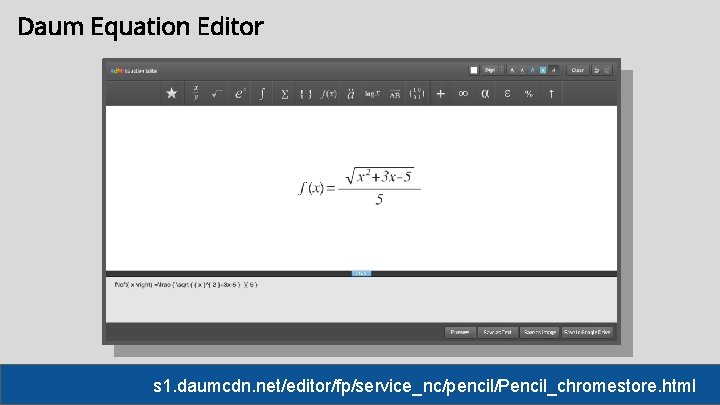Click the denominator 5 in the equation
Screen dimensions: 720x405
coord(379,199)
